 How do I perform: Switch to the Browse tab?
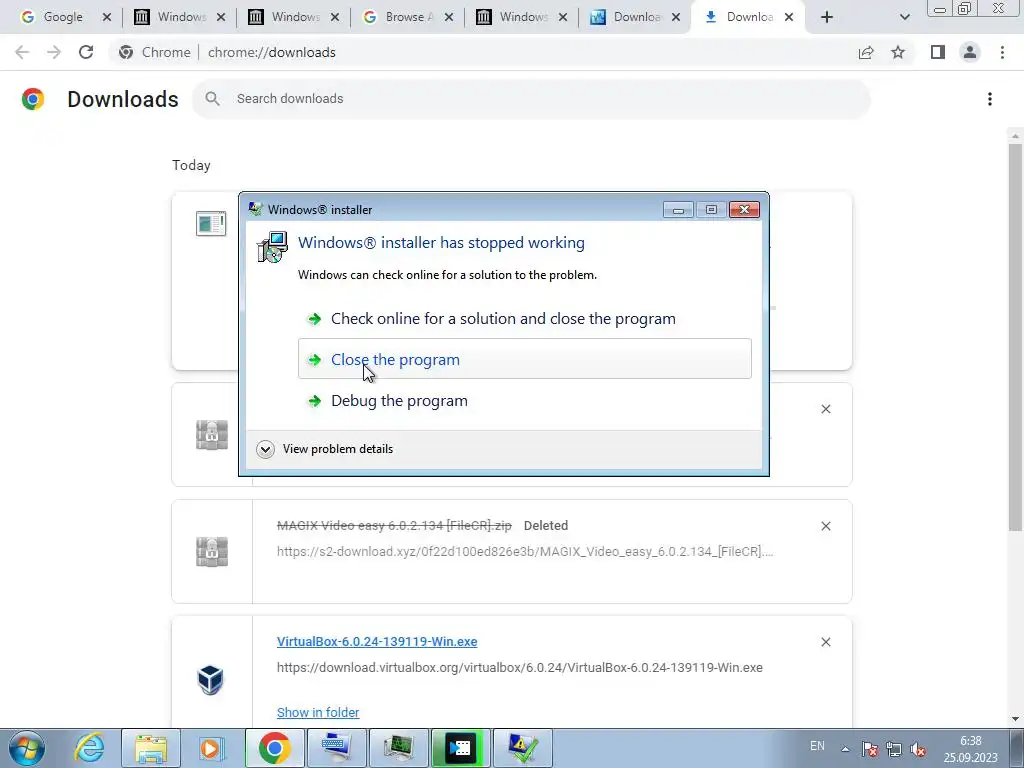point(406,17)
